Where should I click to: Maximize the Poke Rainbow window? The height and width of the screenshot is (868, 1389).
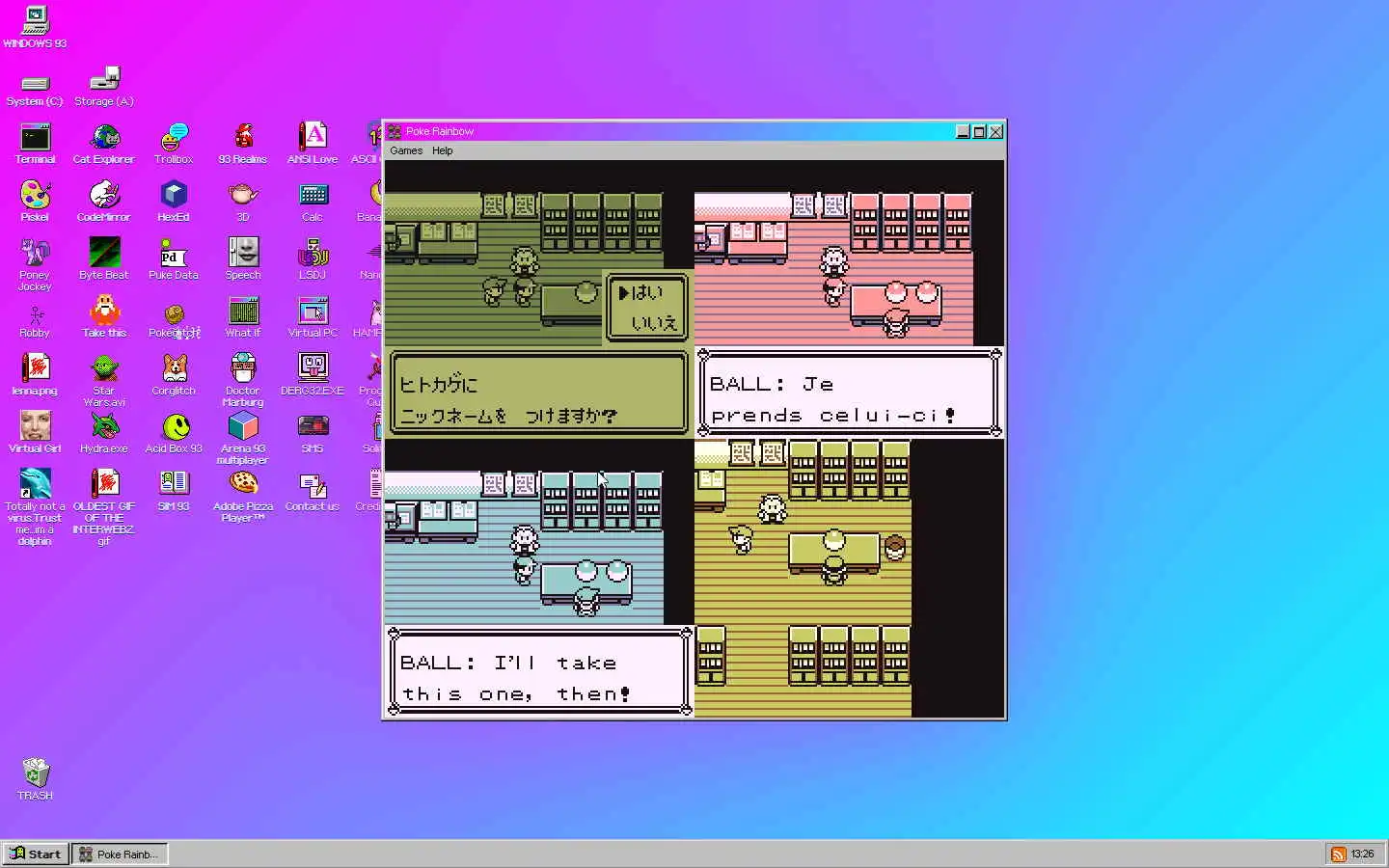point(979,131)
